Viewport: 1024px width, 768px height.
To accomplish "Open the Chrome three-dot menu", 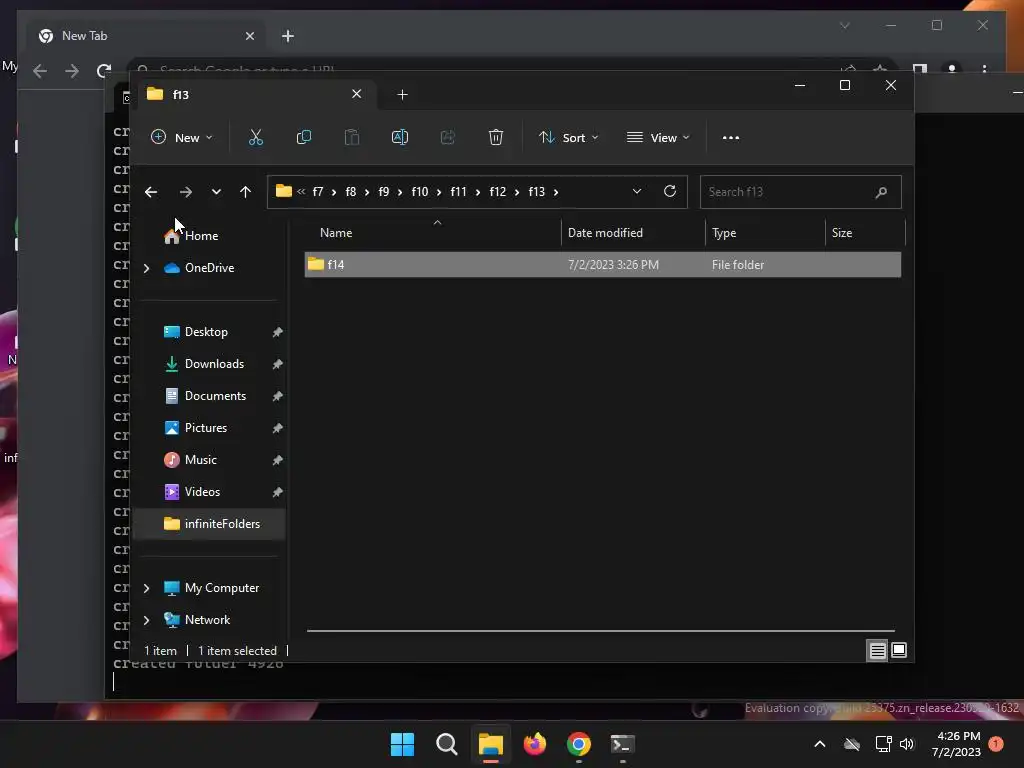I will 984,69.
